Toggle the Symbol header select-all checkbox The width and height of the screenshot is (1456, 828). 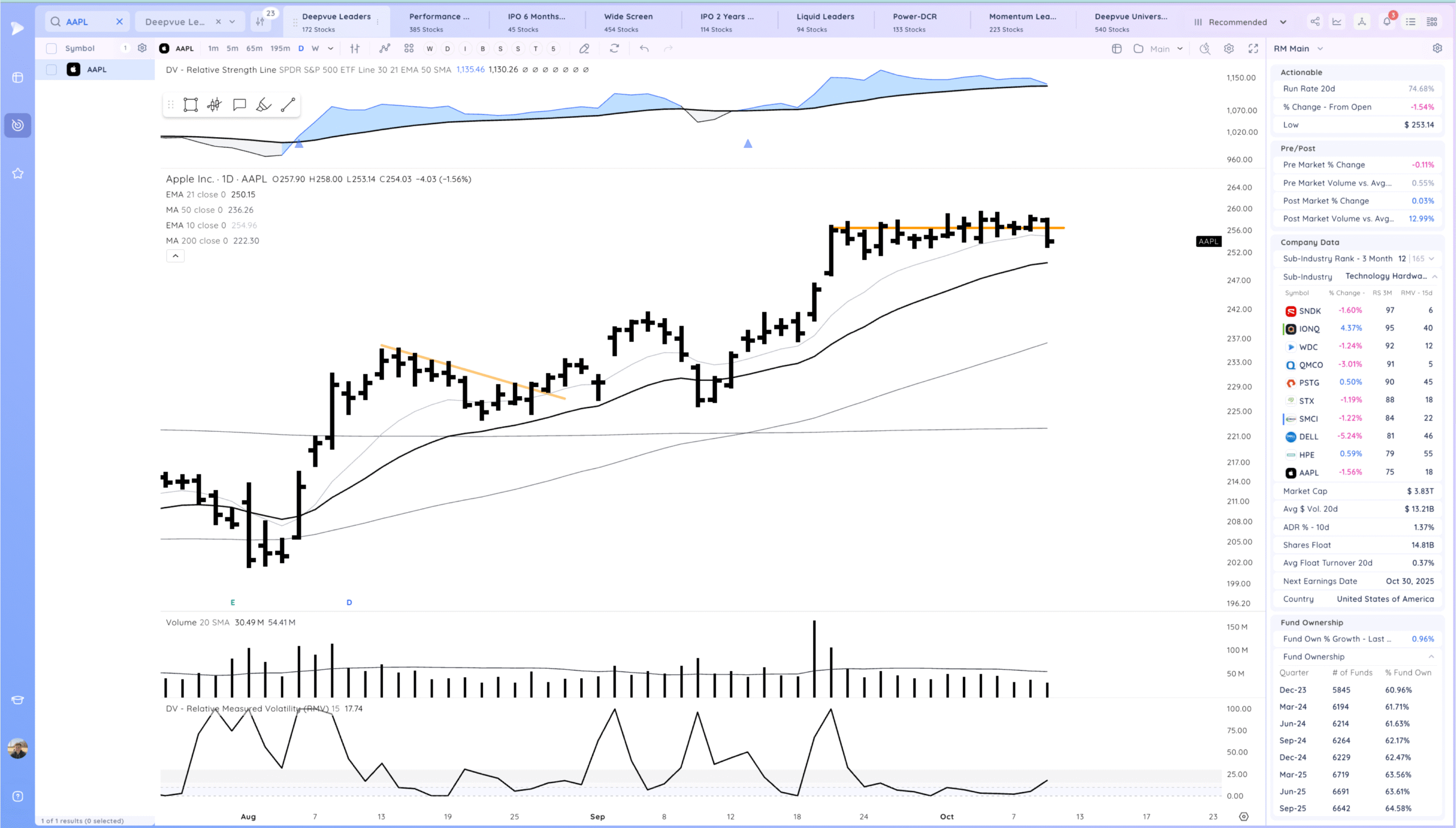(x=52, y=48)
